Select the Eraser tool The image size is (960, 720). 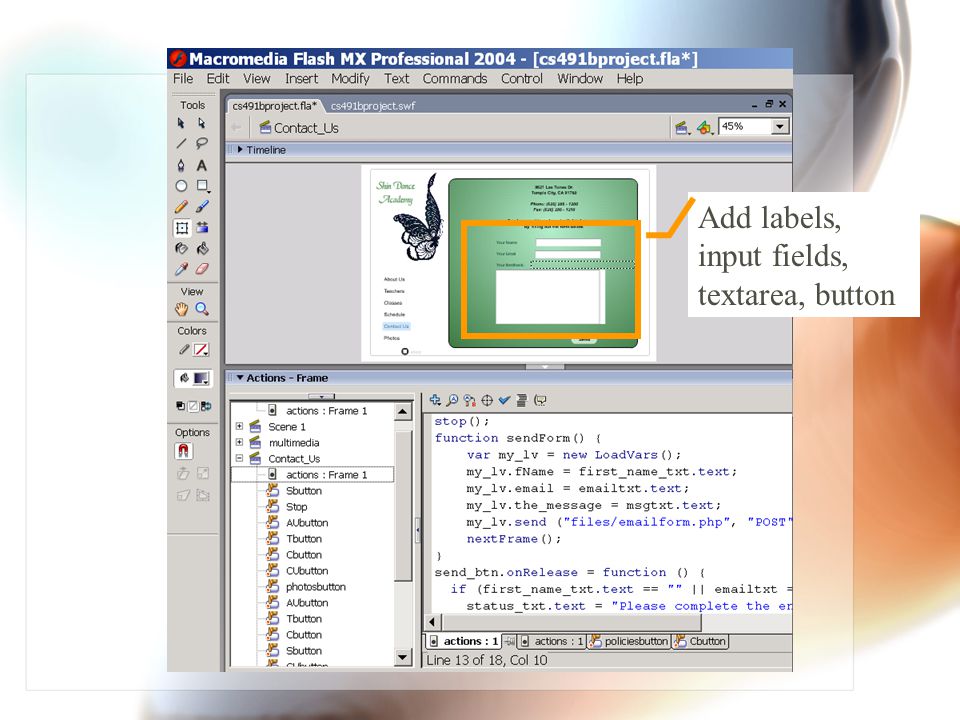click(x=202, y=269)
